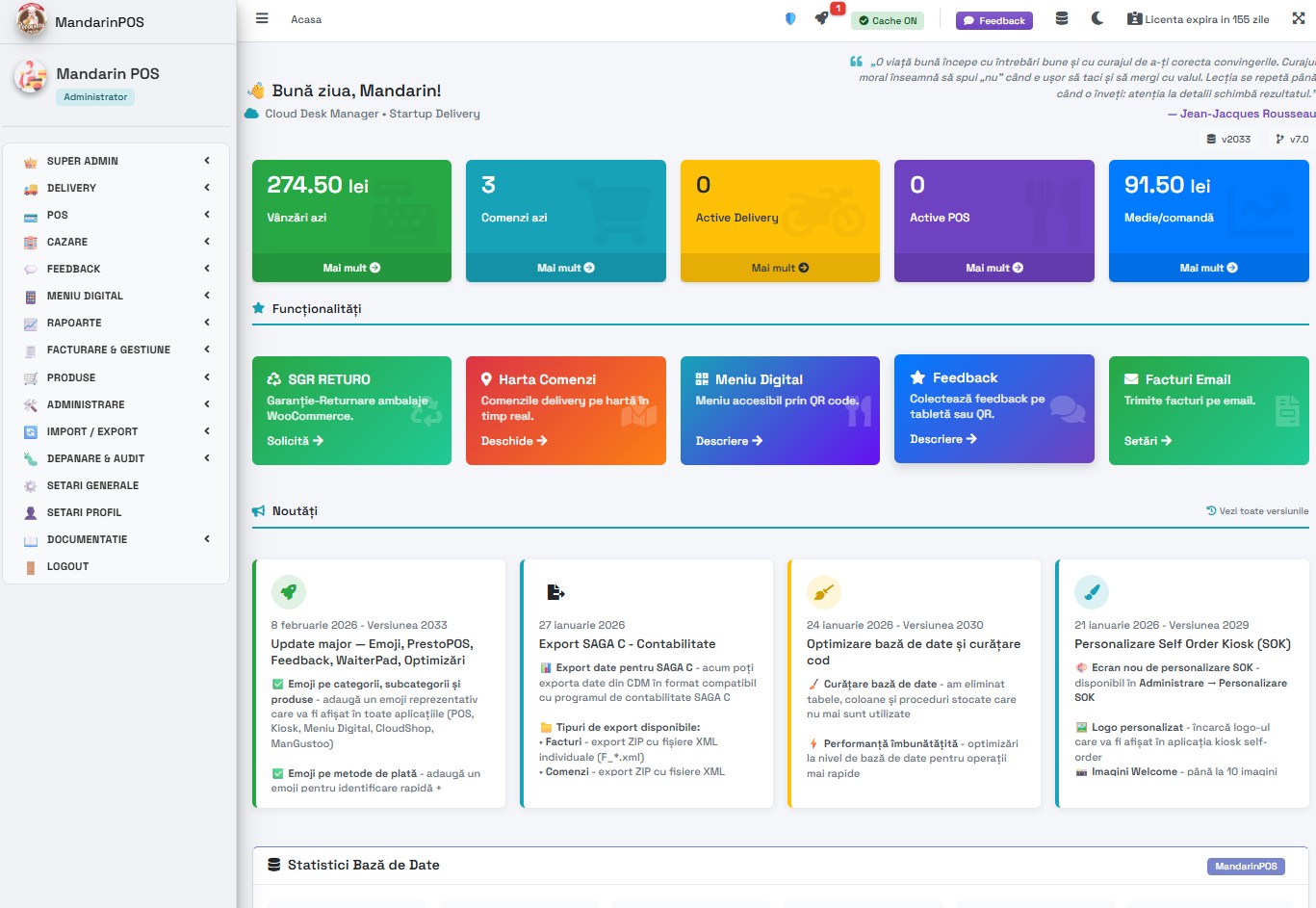Screen dimensions: 1316x908
Task: Click the rocket icon with notification badge
Action: click(819, 18)
